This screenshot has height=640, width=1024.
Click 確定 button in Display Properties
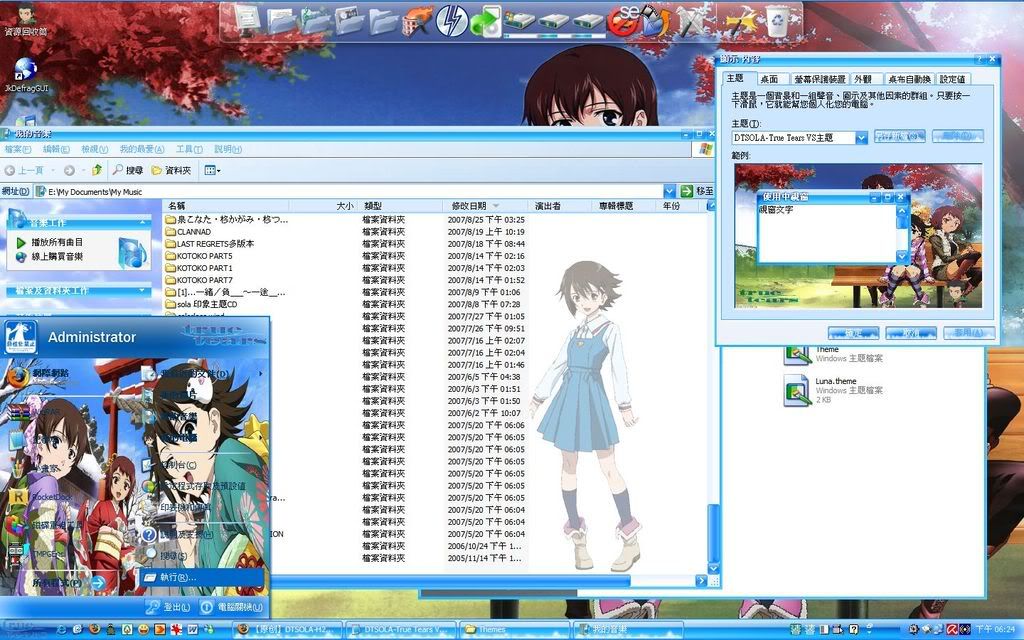pyautogui.click(x=853, y=333)
